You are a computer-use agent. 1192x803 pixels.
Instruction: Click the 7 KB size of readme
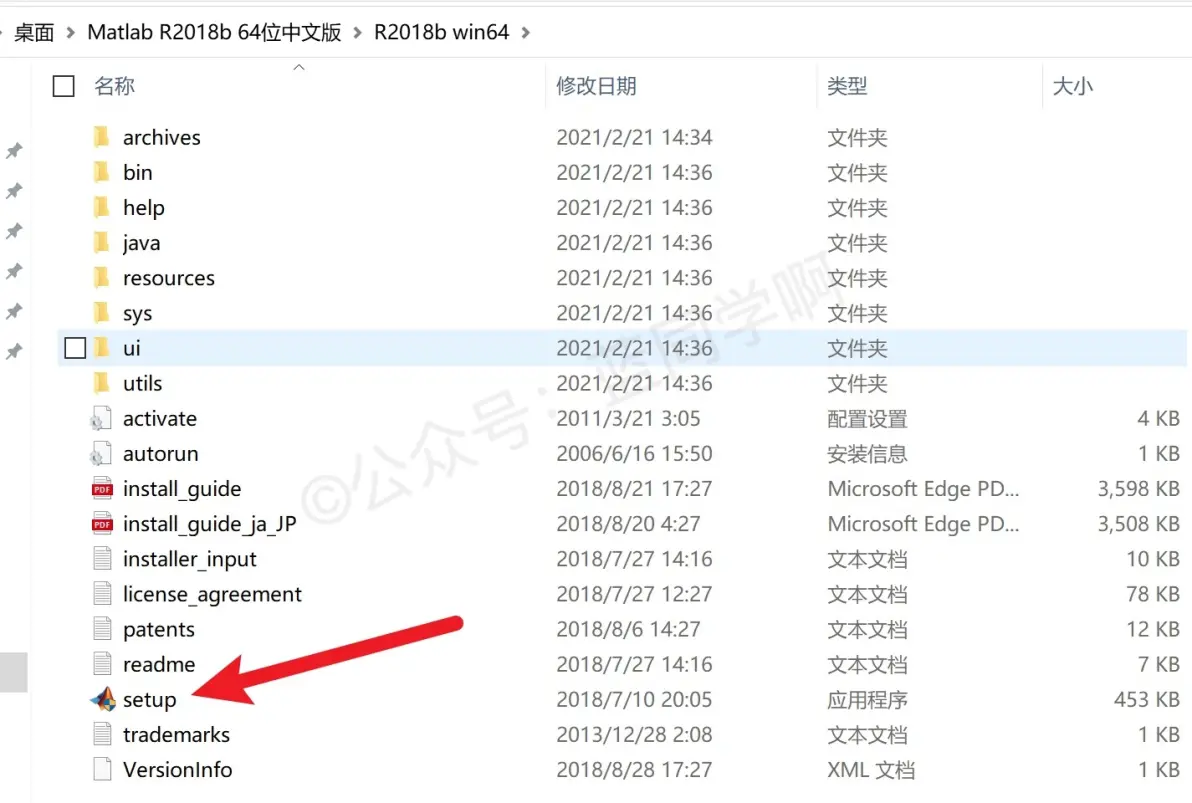(x=1159, y=664)
